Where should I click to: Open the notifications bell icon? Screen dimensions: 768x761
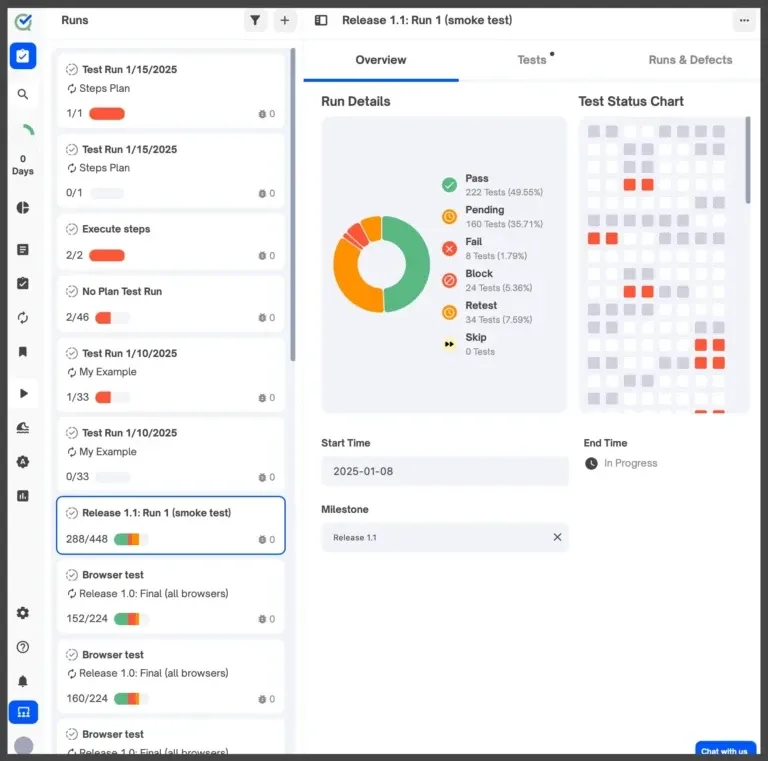(23, 681)
